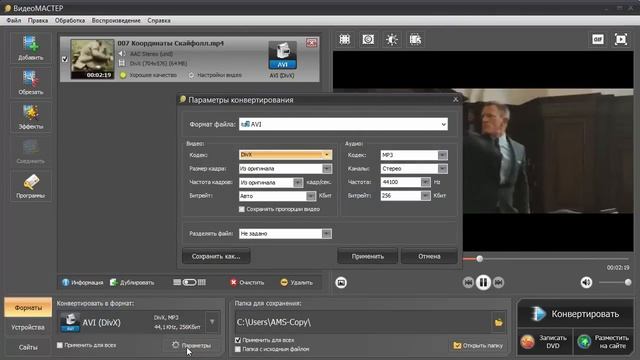This screenshot has height=360, width=640.
Task: Click Разместить на сайте
Action: coord(604,342)
